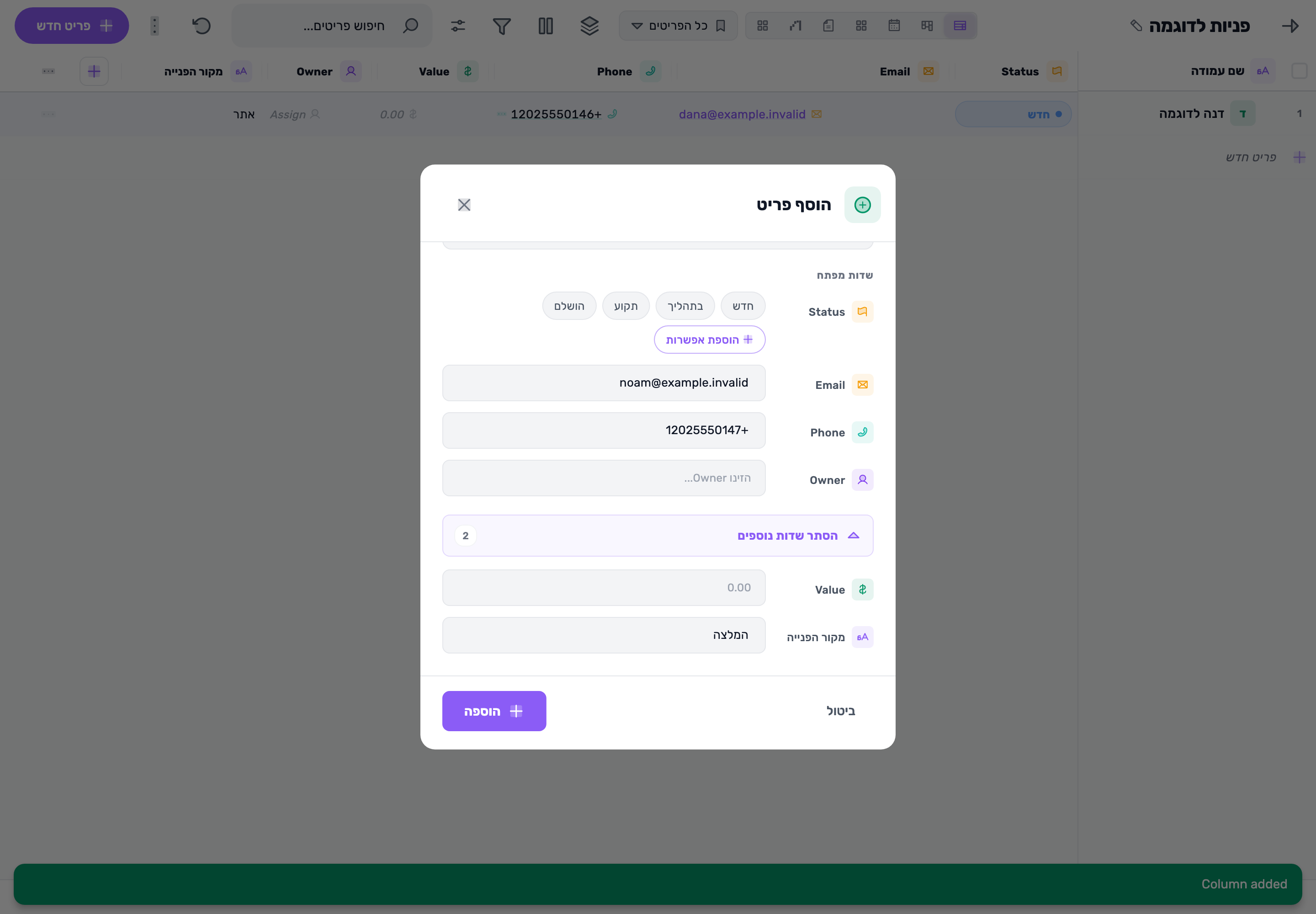Click the tag icon beside פניות לדוגמה title
Viewport: 1316px width, 914px height.
[1136, 26]
